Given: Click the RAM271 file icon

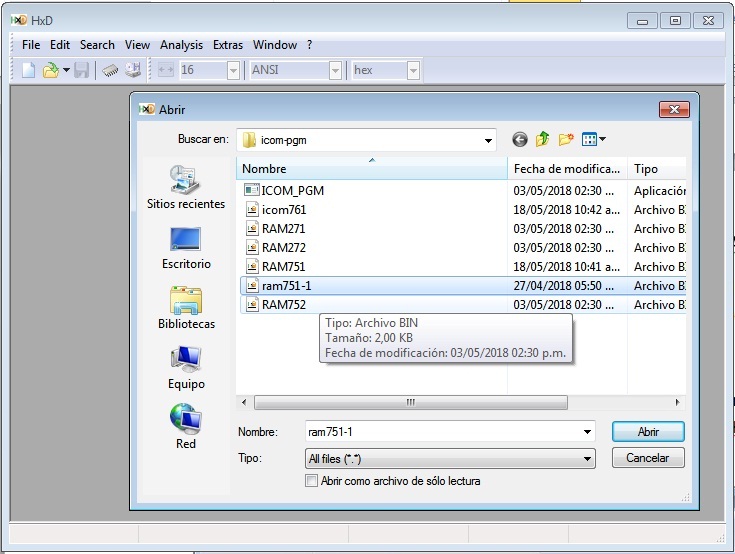Looking at the screenshot, I should pyautogui.click(x=252, y=228).
